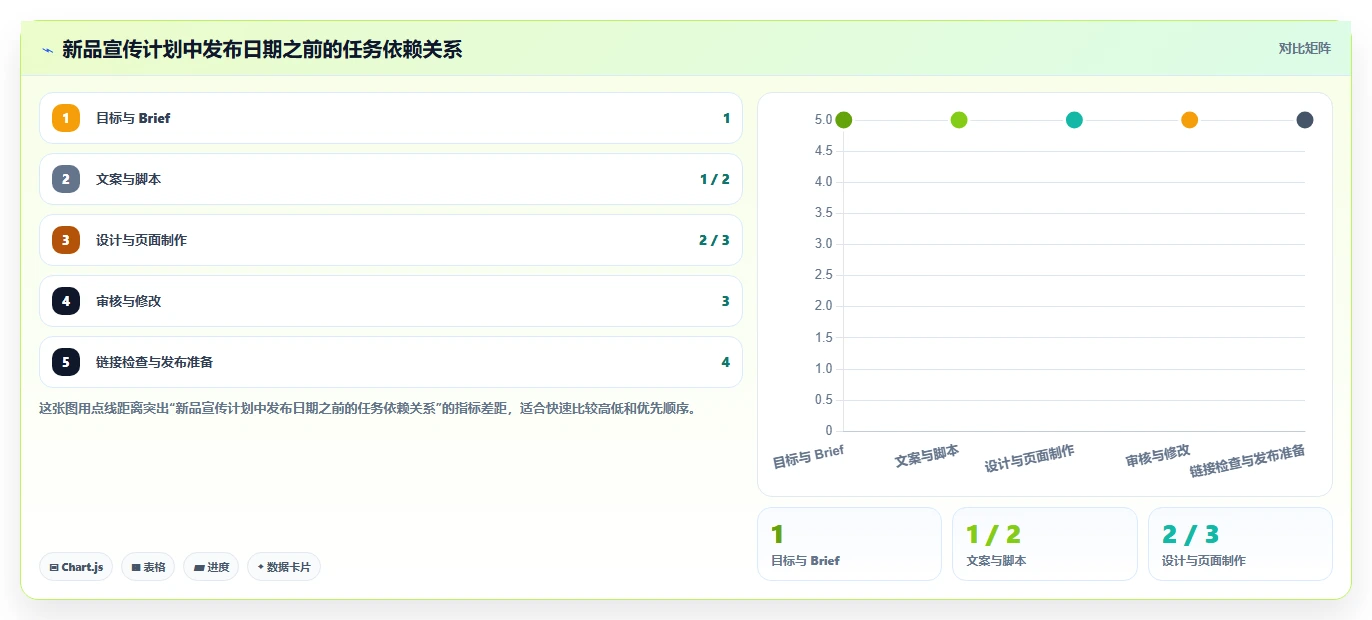Select the 文案与脚本 row
1372x620 pixels.
click(391, 179)
